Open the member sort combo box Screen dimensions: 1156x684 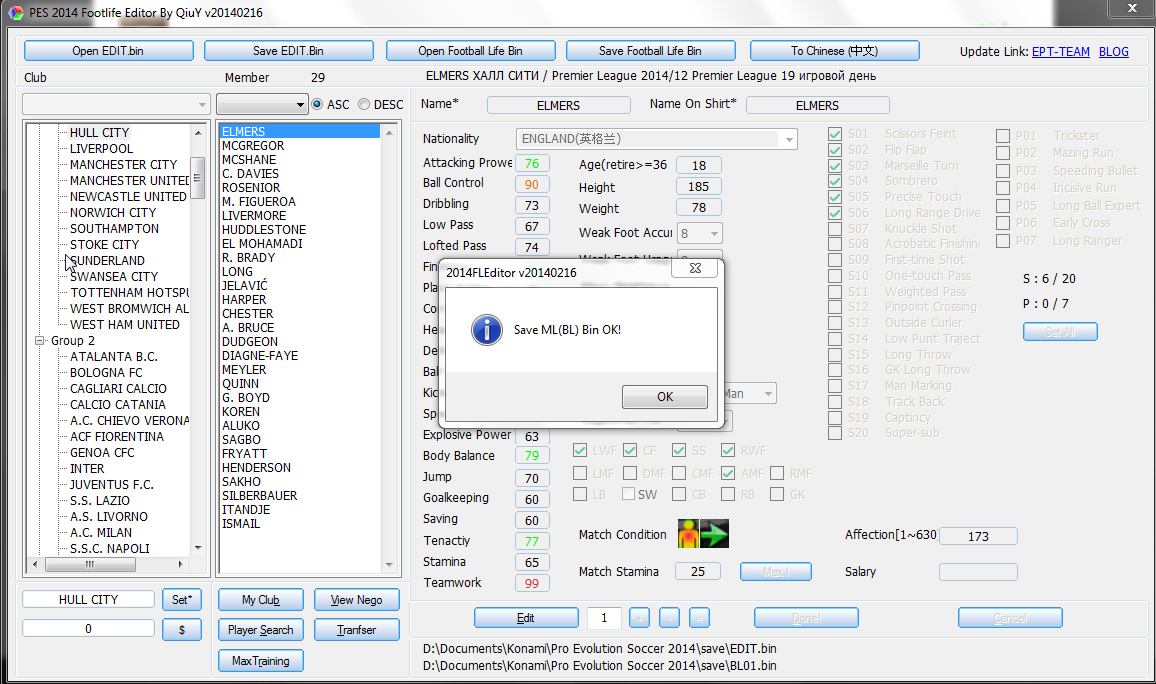click(262, 105)
